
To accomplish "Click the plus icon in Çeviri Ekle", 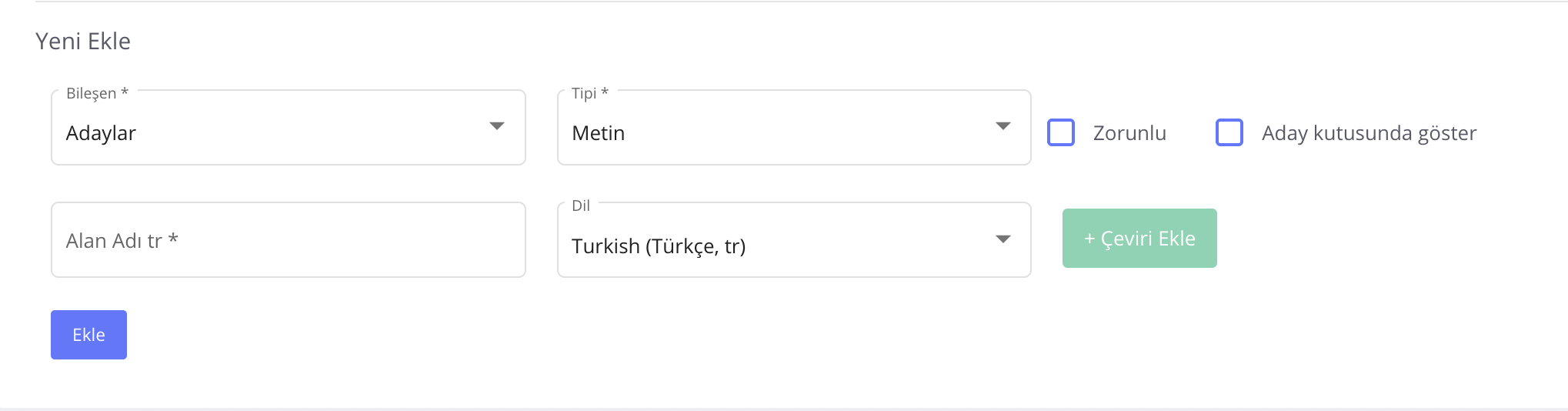I will (x=1089, y=239).
